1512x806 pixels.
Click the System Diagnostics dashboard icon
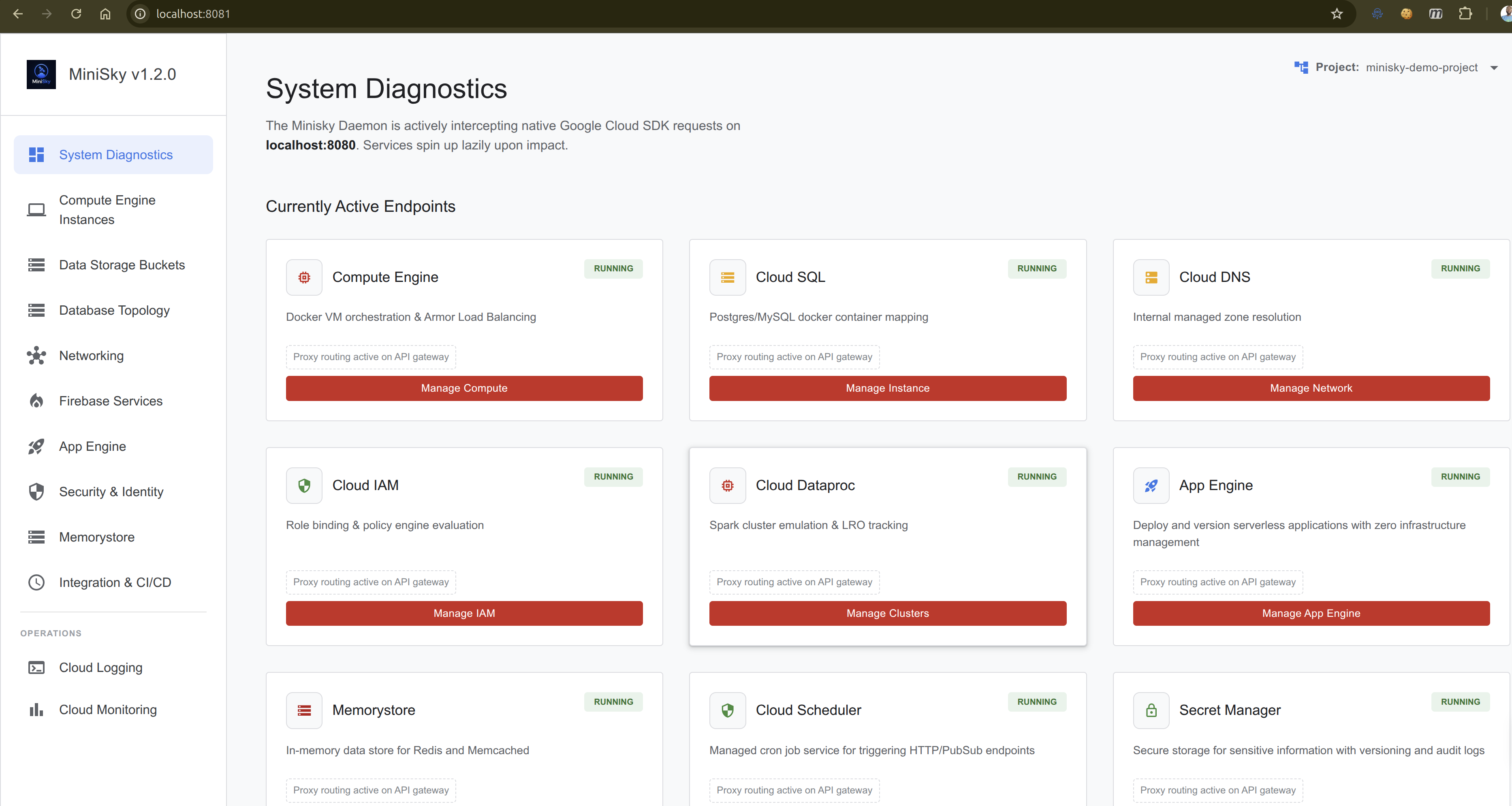coord(36,155)
